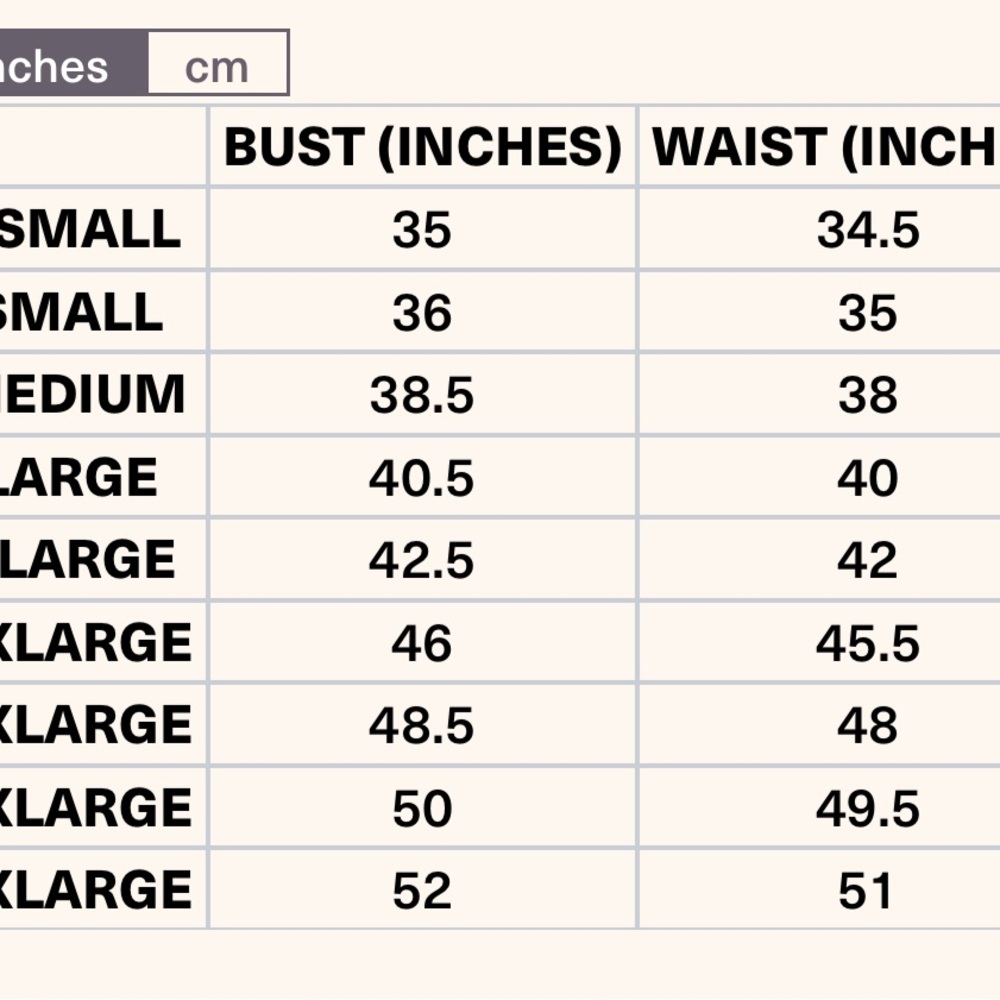The height and width of the screenshot is (1000, 1000).
Task: Select the waist measurement 49.5
Action: pos(867,808)
